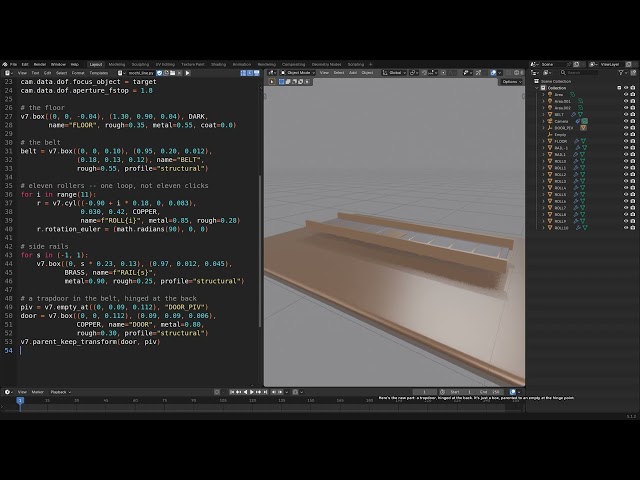640x480 pixels.
Task: Open the timeline Marker menu
Action: tap(38, 392)
